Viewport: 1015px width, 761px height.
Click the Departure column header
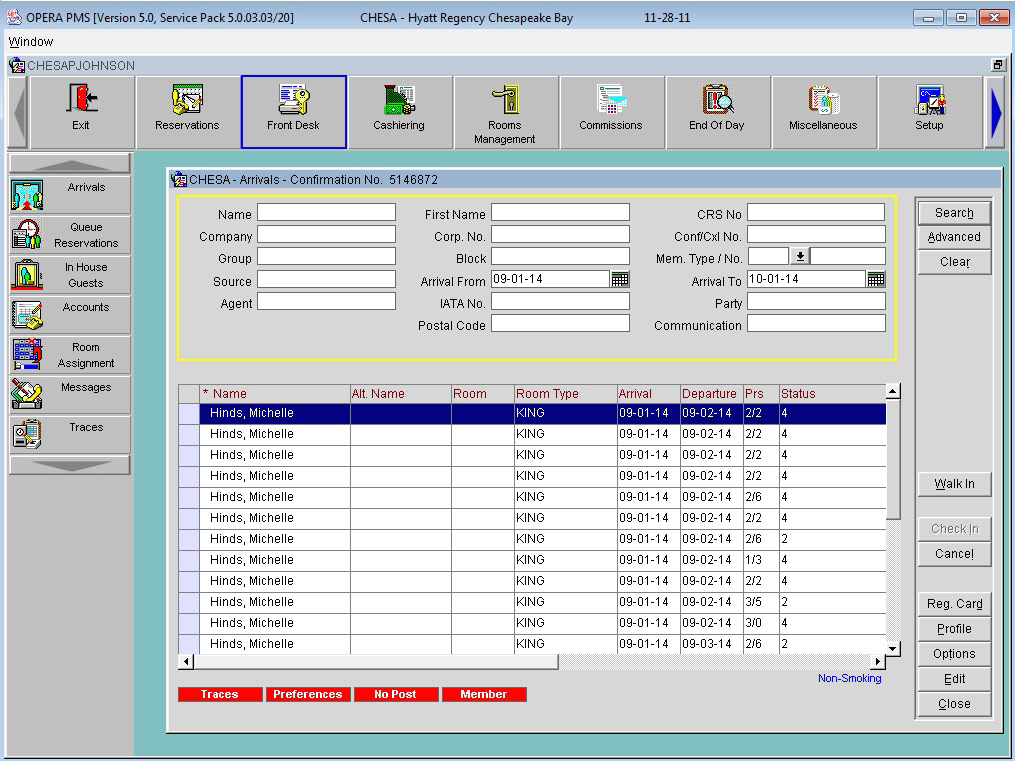tap(711, 393)
